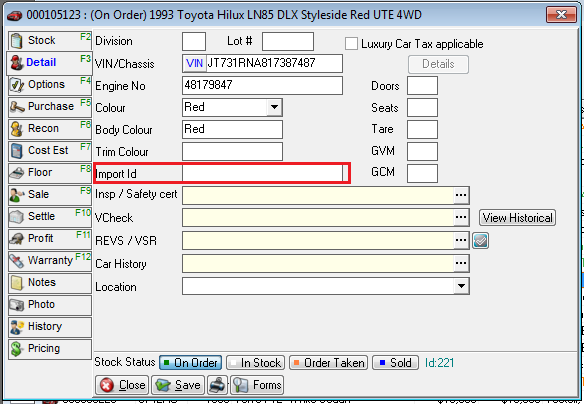Save the vehicle record
Image resolution: width=584 pixels, height=404 pixels.
[x=178, y=385]
